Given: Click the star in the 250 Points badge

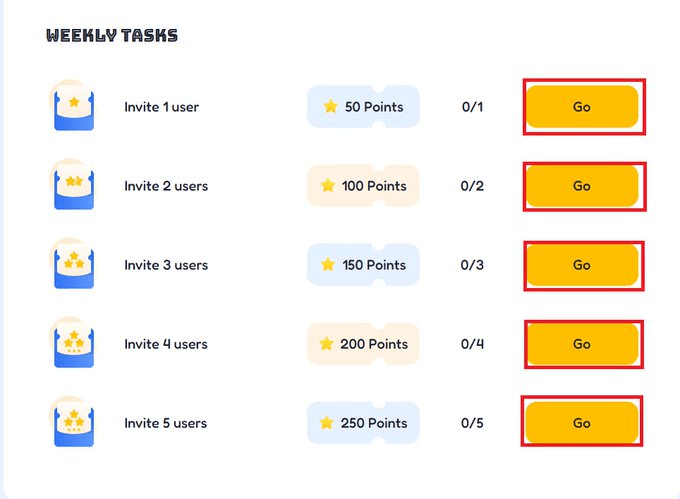Looking at the screenshot, I should pos(326,423).
